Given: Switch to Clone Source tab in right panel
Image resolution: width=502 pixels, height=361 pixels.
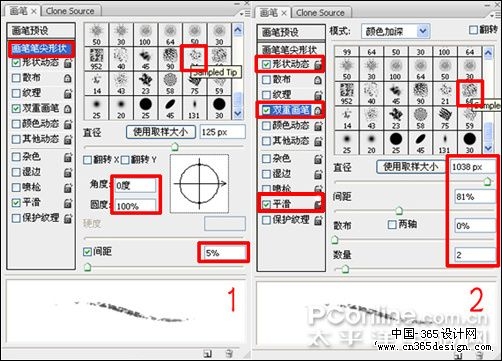Looking at the screenshot, I should [x=320, y=13].
